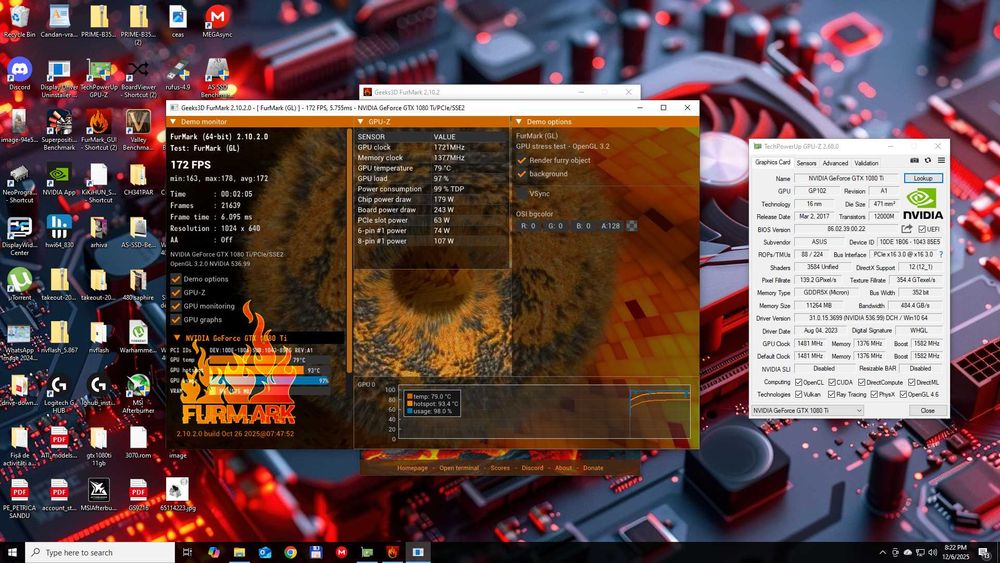Open the NVIDIA App desktop shortcut
This screenshot has height=563, width=1000.
[59, 180]
